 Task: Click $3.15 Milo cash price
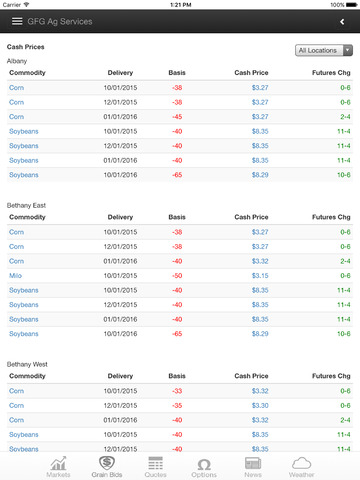click(260, 276)
